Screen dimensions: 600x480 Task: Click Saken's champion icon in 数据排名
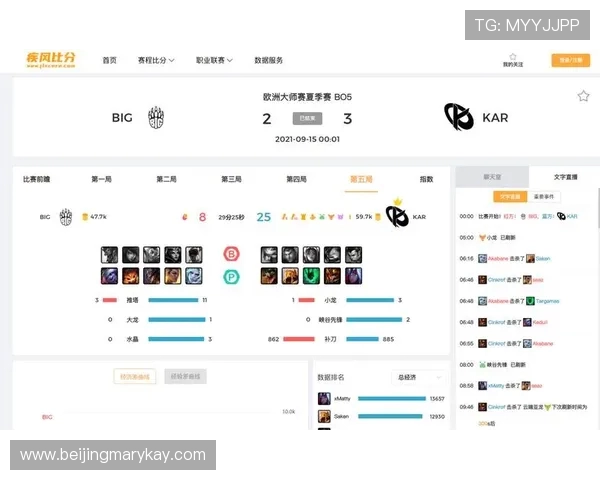(324, 416)
